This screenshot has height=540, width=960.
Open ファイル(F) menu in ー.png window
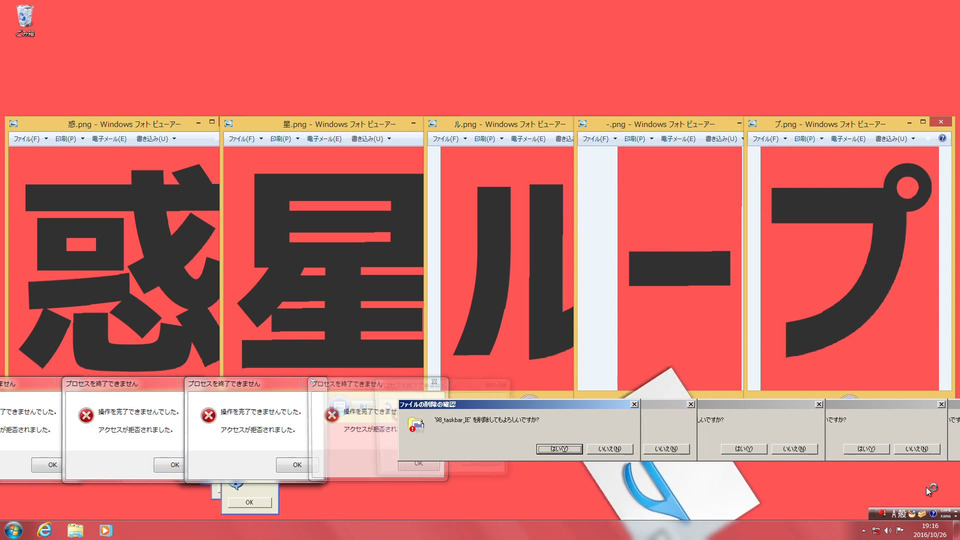599,139
